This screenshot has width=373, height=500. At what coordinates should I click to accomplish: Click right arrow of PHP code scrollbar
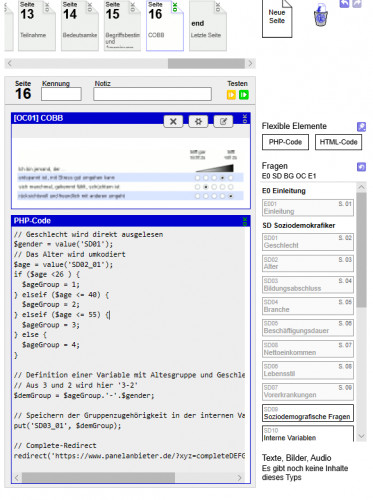(x=239, y=478)
